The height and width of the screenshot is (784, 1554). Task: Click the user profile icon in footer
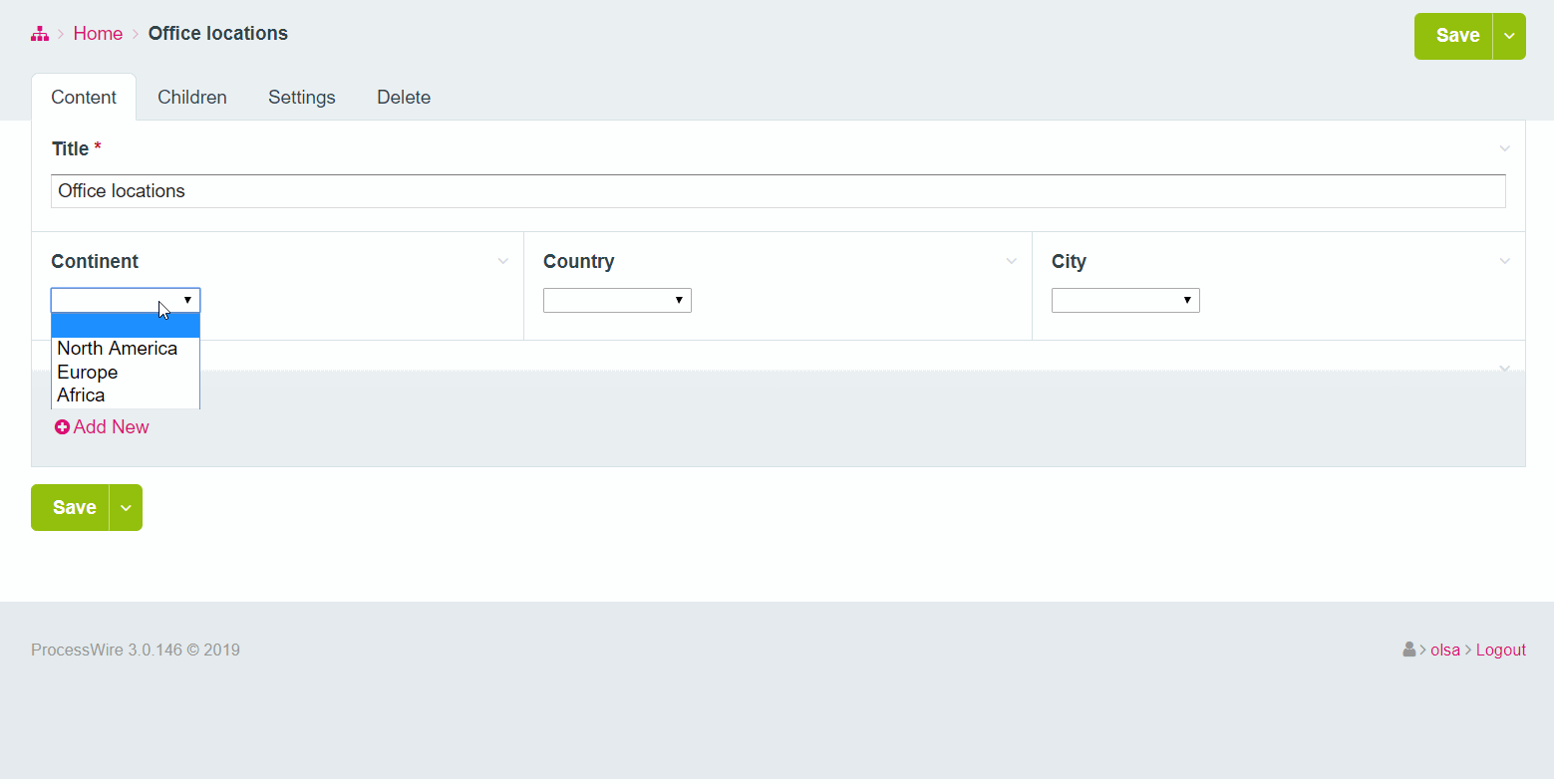(x=1408, y=650)
